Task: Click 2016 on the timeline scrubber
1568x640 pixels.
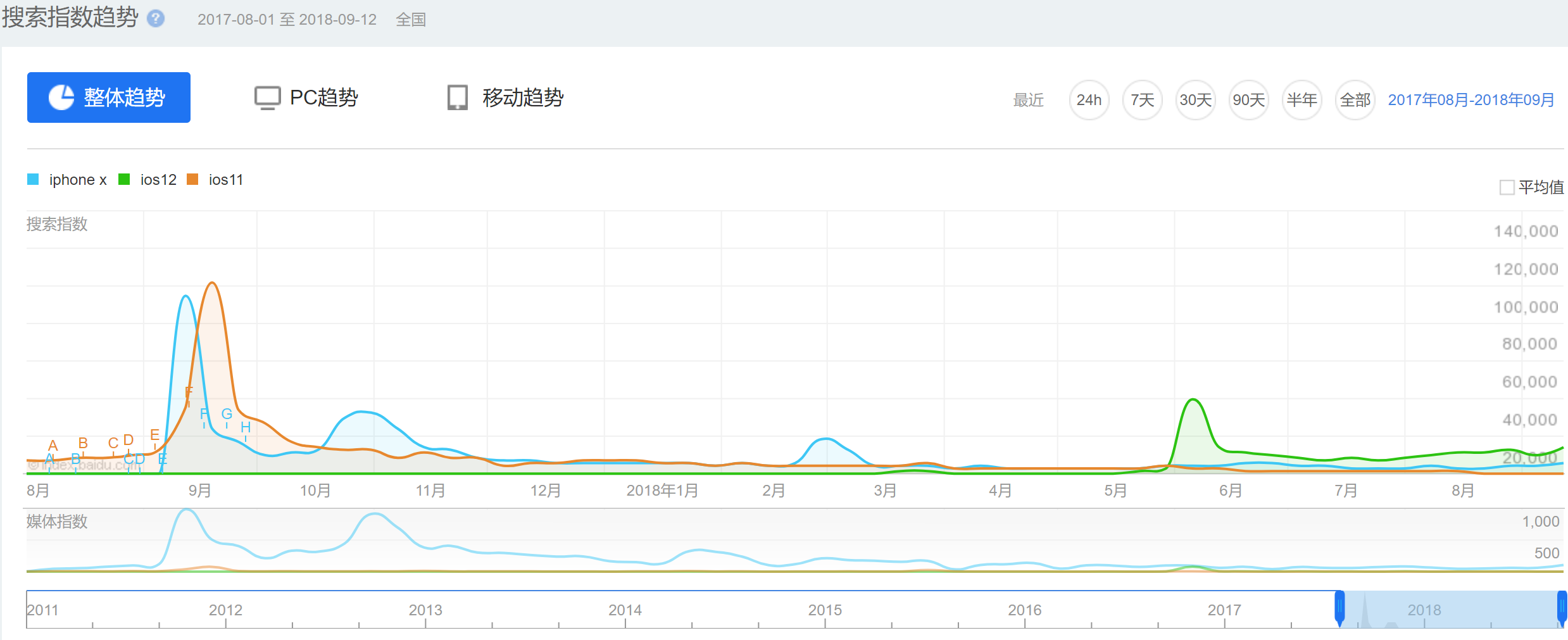Action: pyautogui.click(x=1024, y=610)
